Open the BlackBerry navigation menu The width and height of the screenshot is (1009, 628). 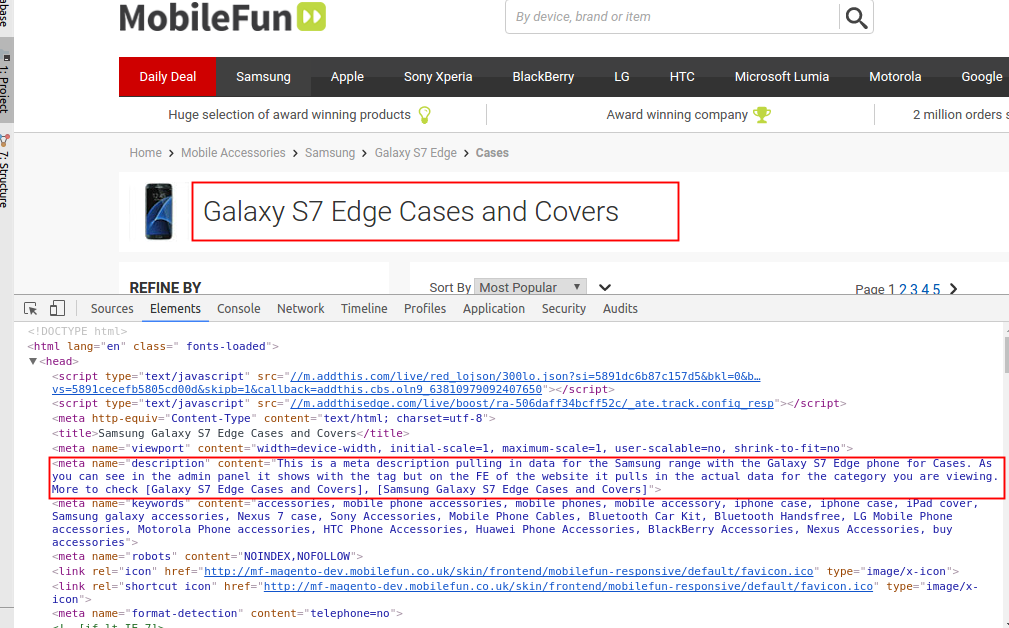(543, 77)
